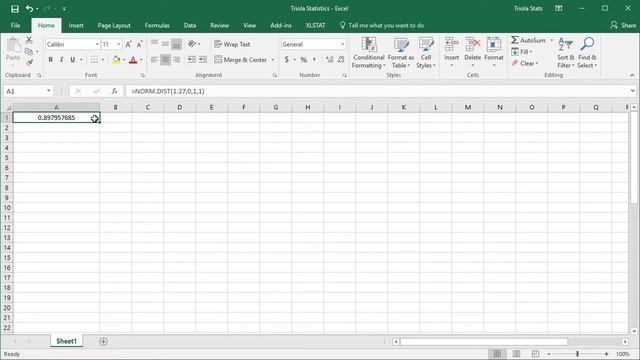Viewport: 640px width, 360px height.
Task: Increase decimal places
Action: click(x=330, y=60)
